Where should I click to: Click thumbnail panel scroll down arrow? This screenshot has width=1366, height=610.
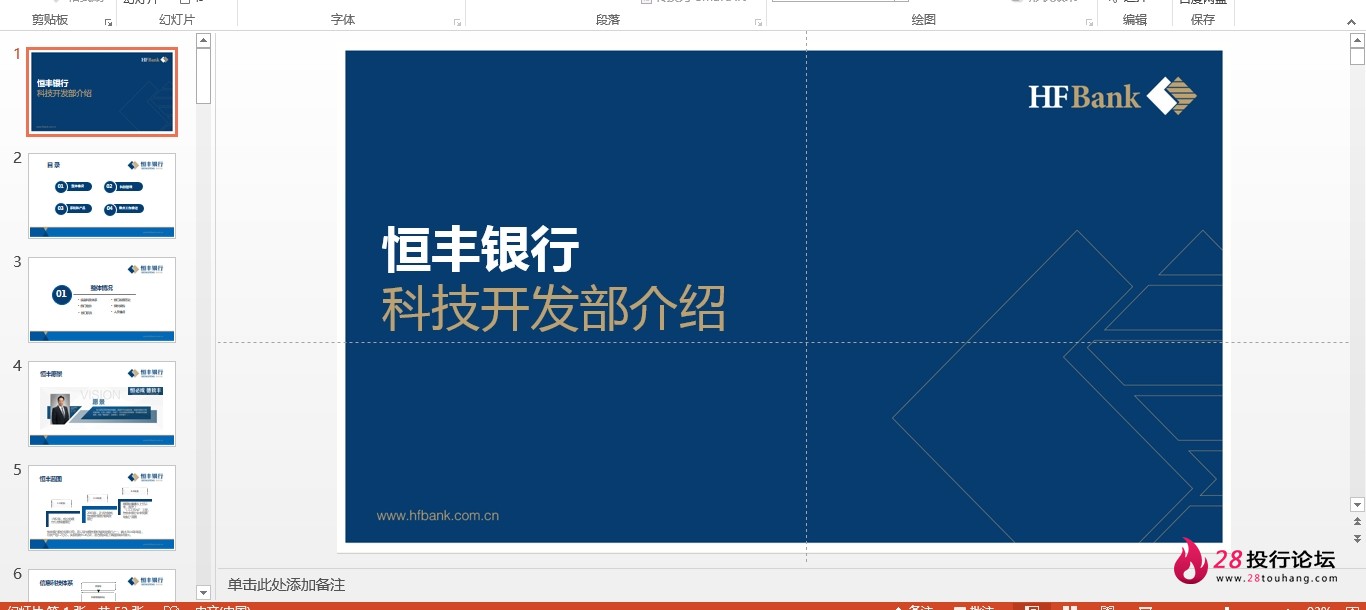pos(204,593)
